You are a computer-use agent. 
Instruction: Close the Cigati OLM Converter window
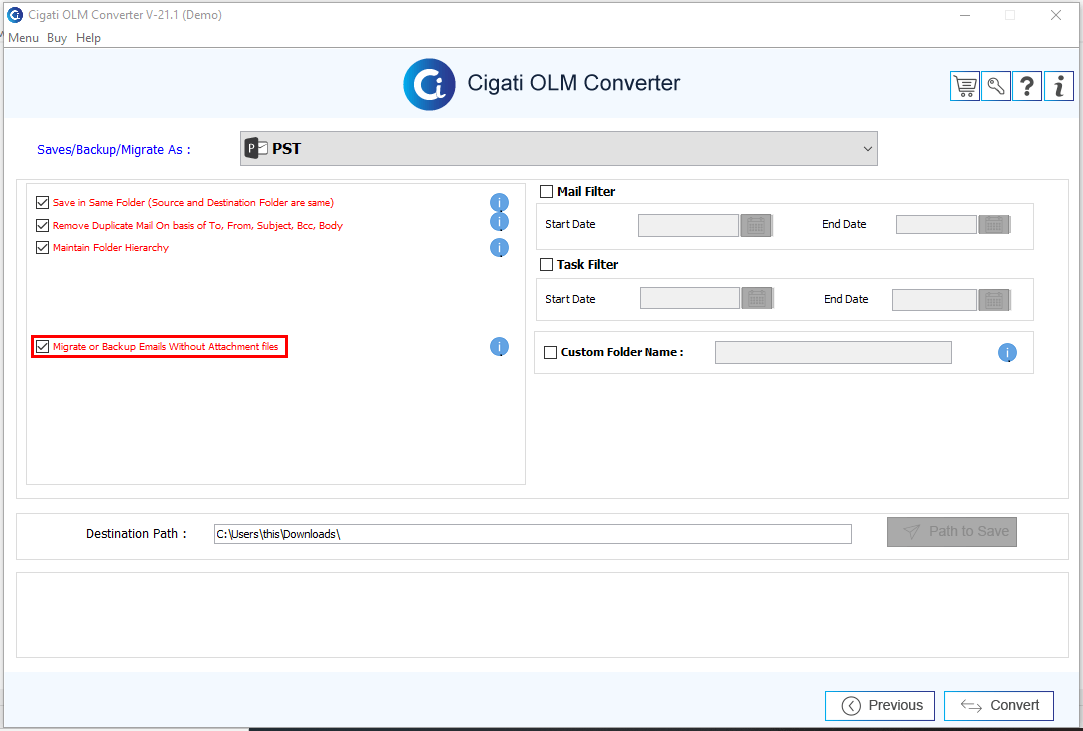[x=1055, y=15]
